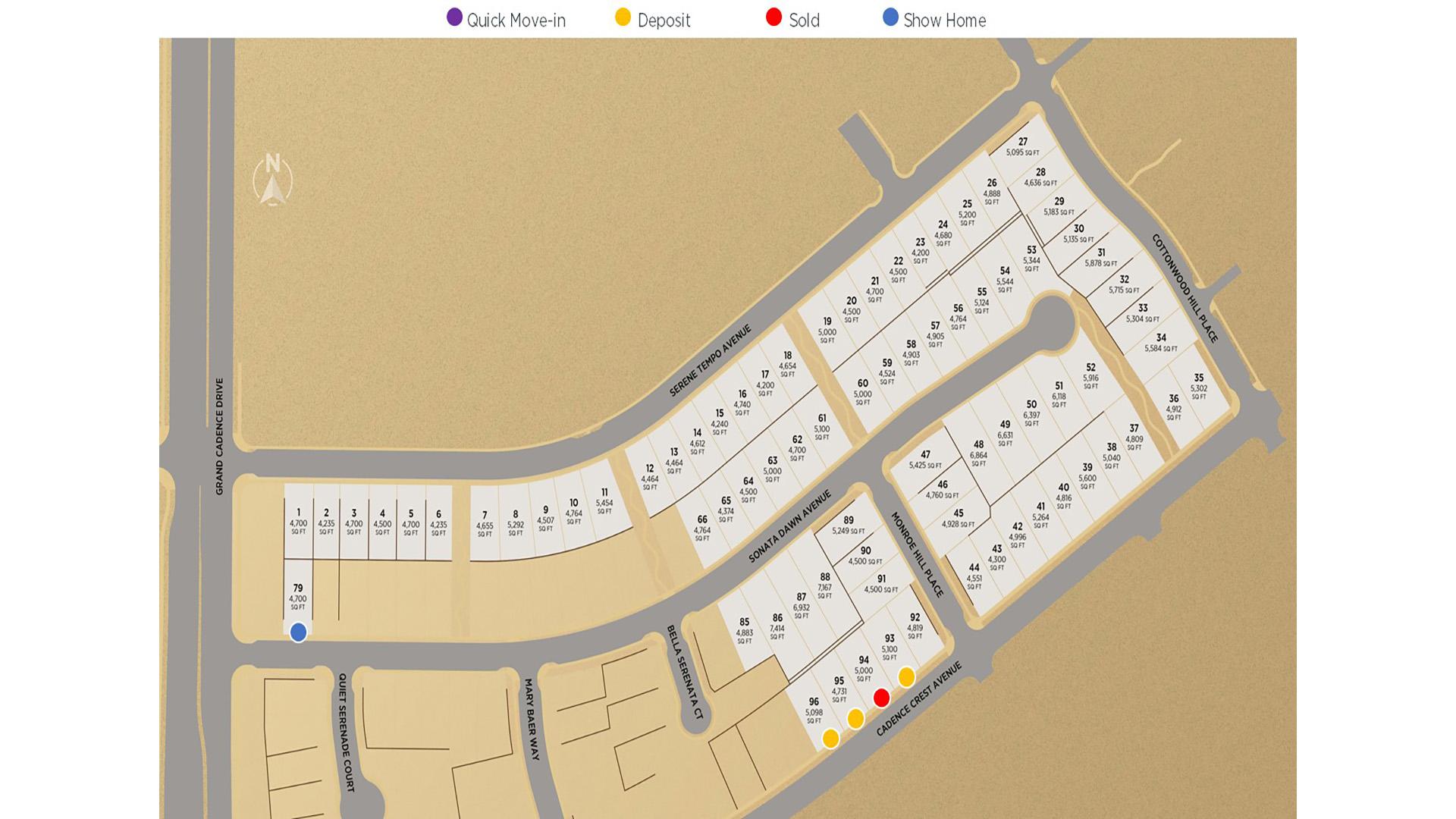This screenshot has height=819, width=1456.
Task: Open lot 88 with 7,167 sq ft
Action: pos(825,586)
